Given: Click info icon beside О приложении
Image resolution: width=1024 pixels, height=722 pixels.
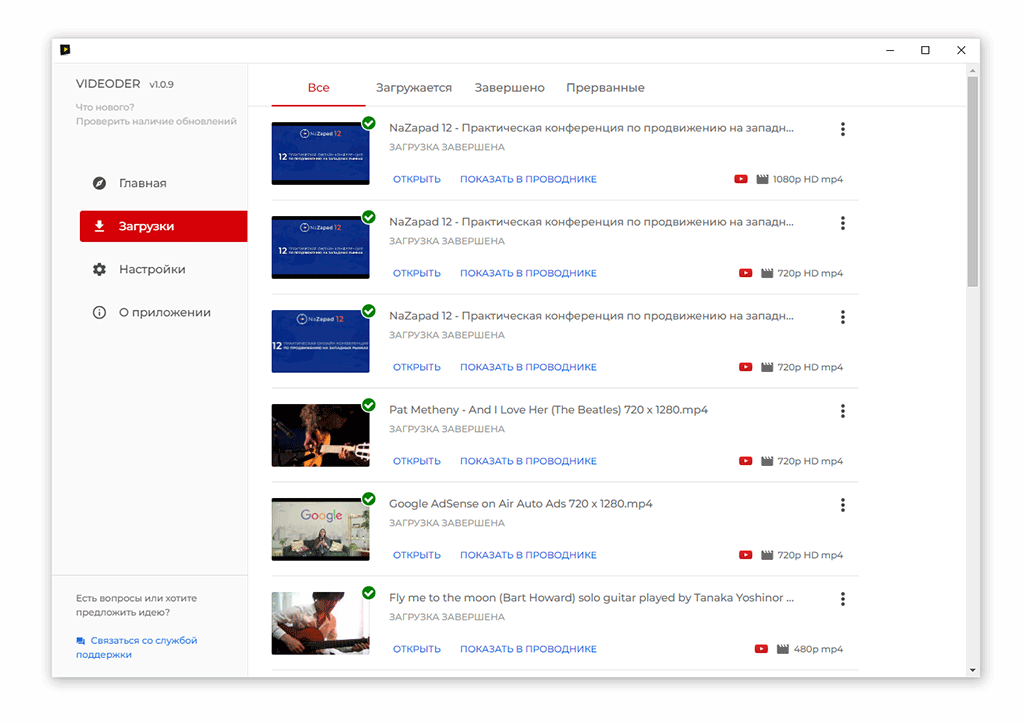Looking at the screenshot, I should pyautogui.click(x=99, y=313).
